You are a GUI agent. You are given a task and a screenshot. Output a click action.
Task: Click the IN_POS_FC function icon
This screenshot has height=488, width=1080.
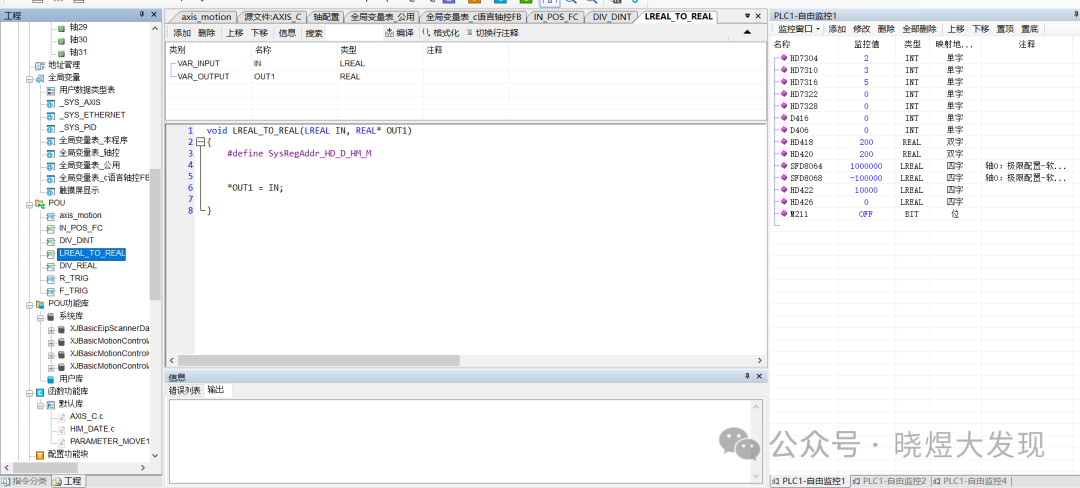[50, 228]
